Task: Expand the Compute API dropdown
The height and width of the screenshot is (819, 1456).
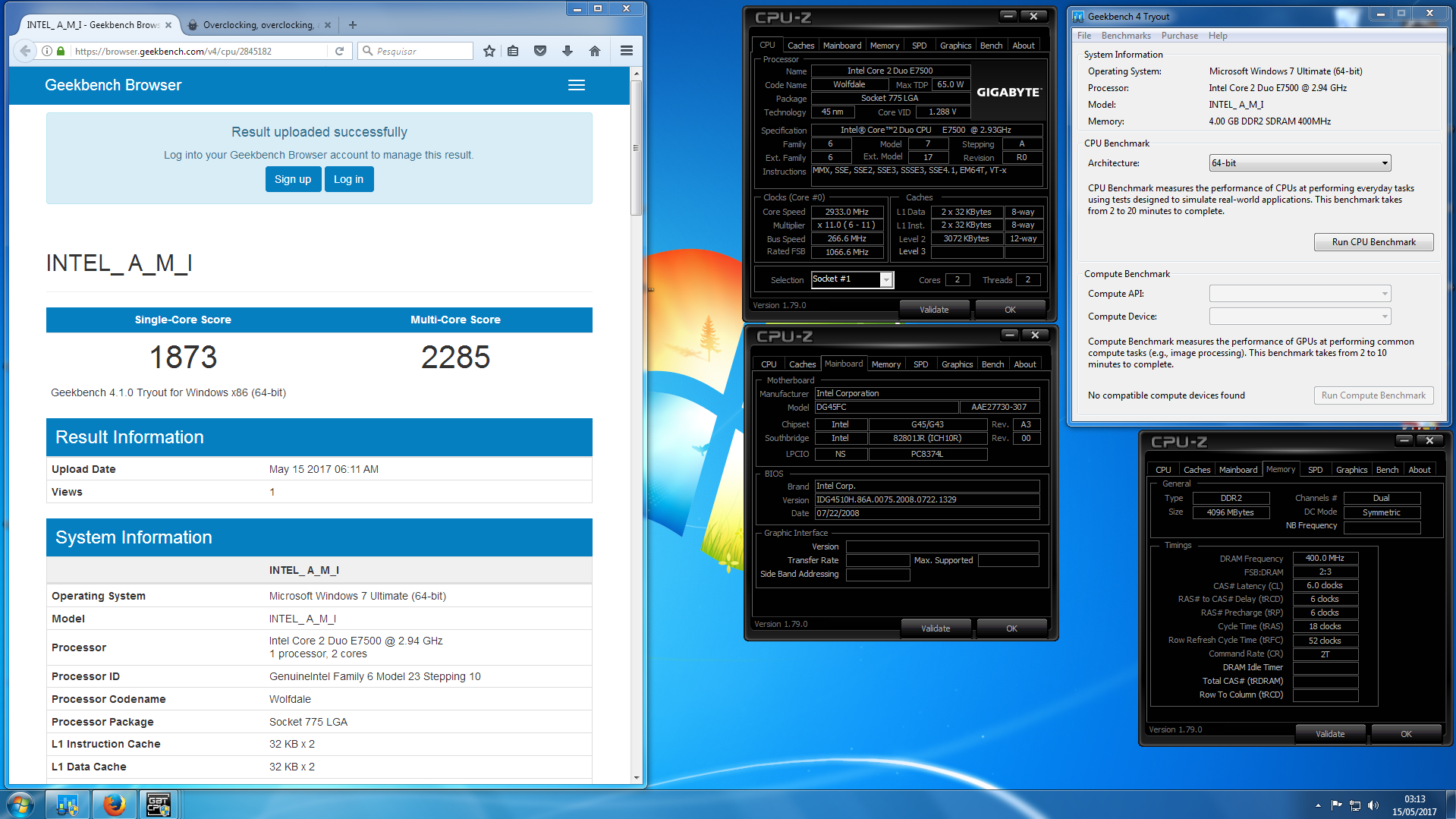Action: (1300, 294)
